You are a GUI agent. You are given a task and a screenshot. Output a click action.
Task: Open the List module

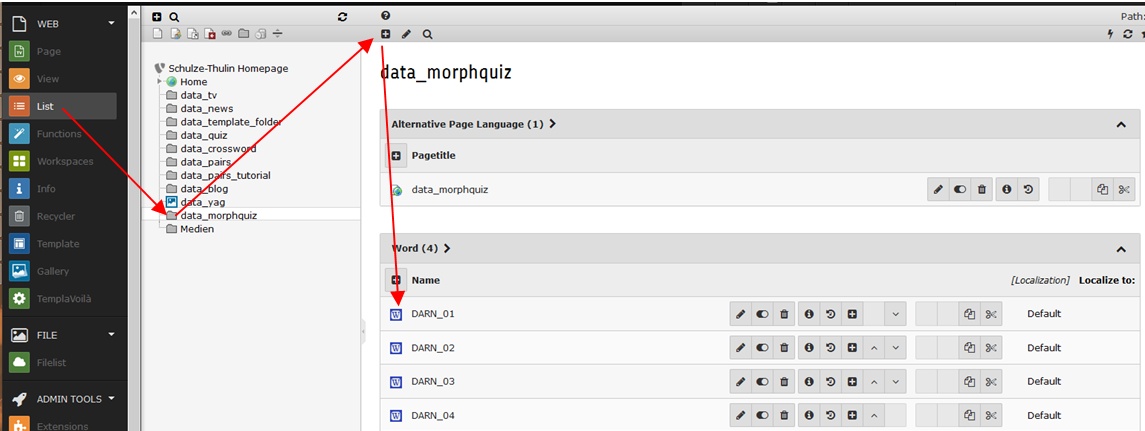62,107
